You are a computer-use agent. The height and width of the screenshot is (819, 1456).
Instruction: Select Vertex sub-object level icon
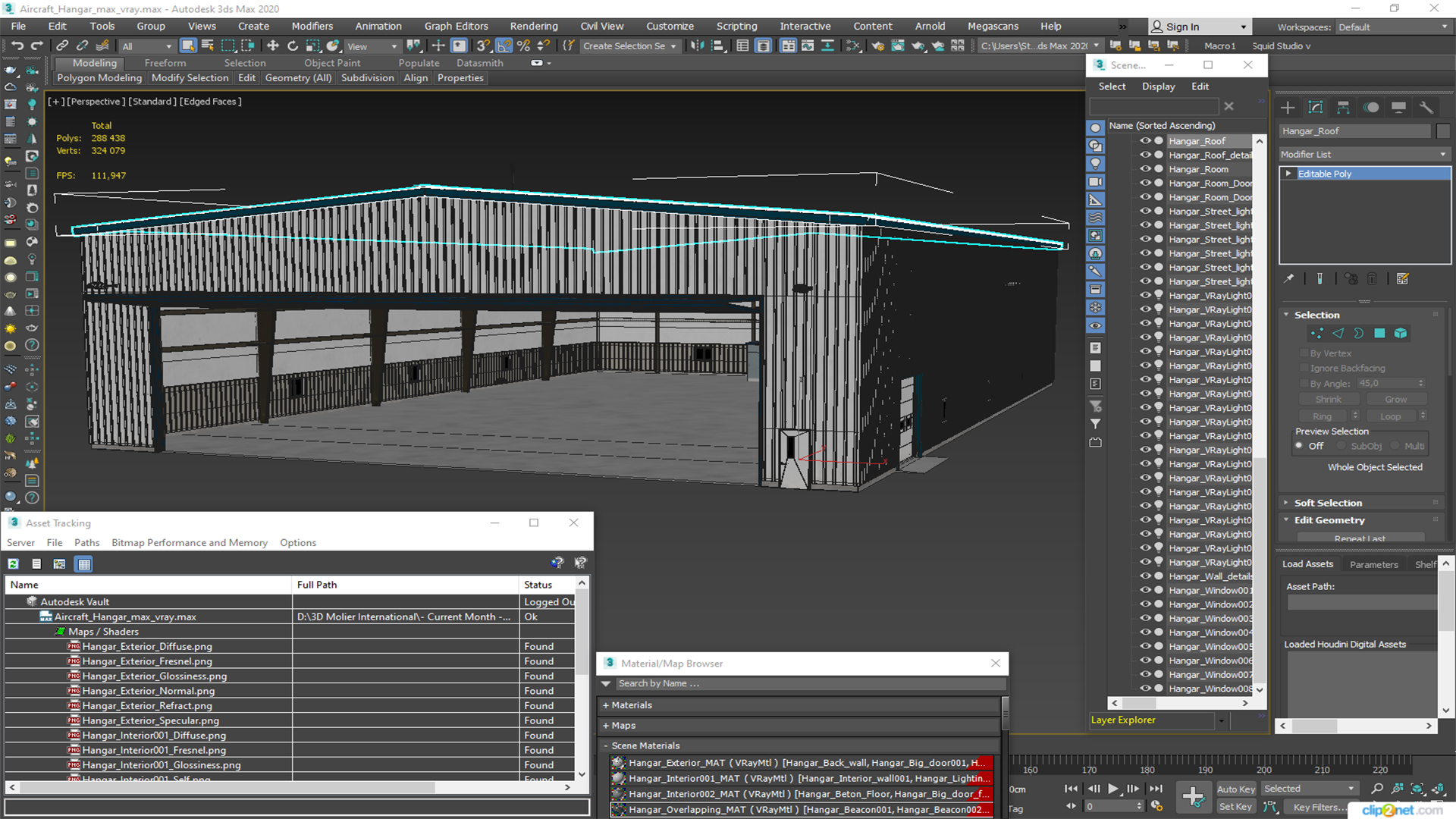tap(1317, 333)
